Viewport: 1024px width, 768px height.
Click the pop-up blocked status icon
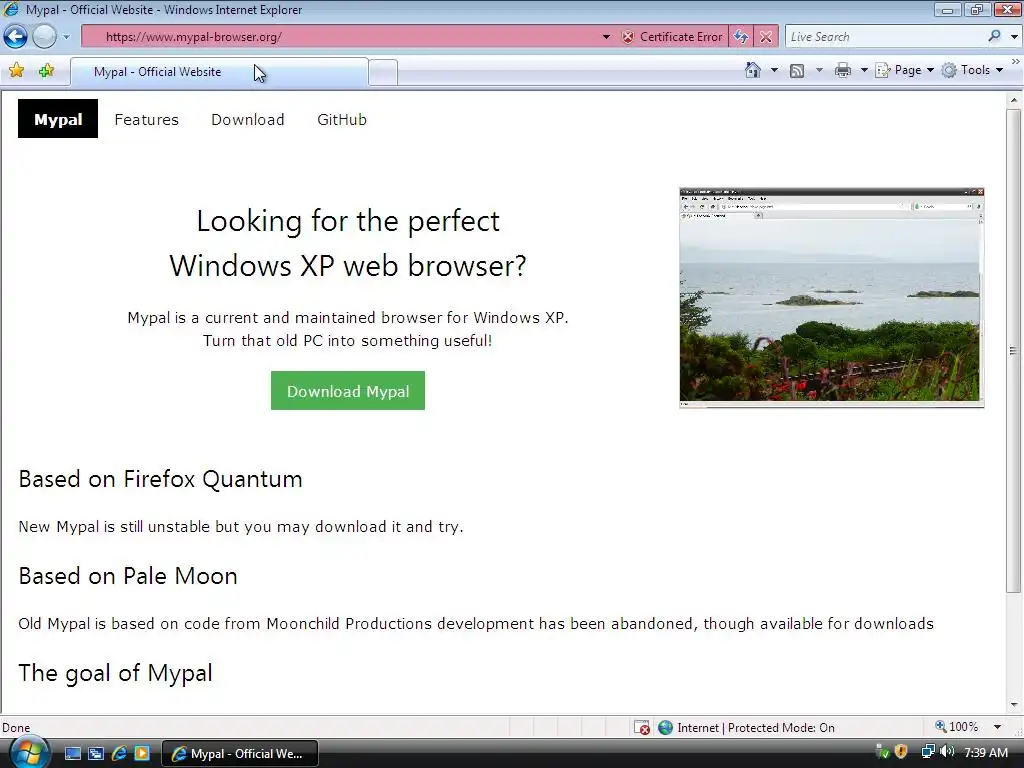pyautogui.click(x=642, y=728)
